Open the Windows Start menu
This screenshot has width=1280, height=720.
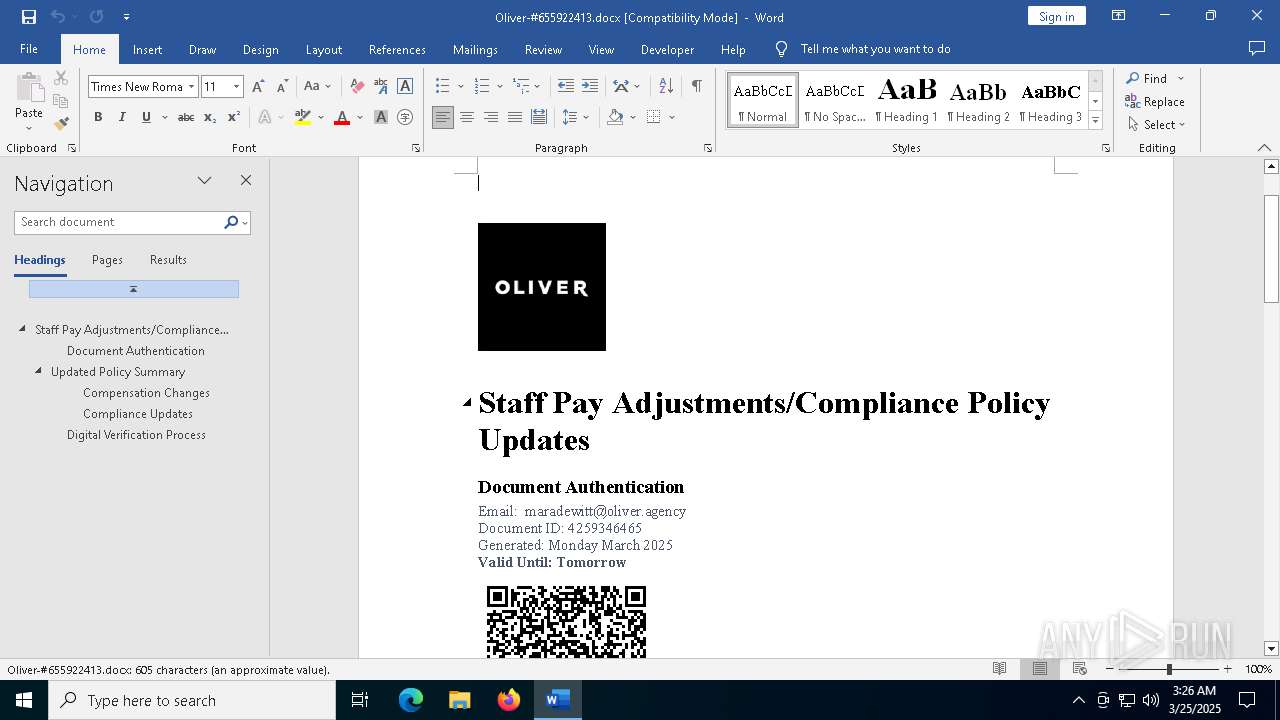24,700
